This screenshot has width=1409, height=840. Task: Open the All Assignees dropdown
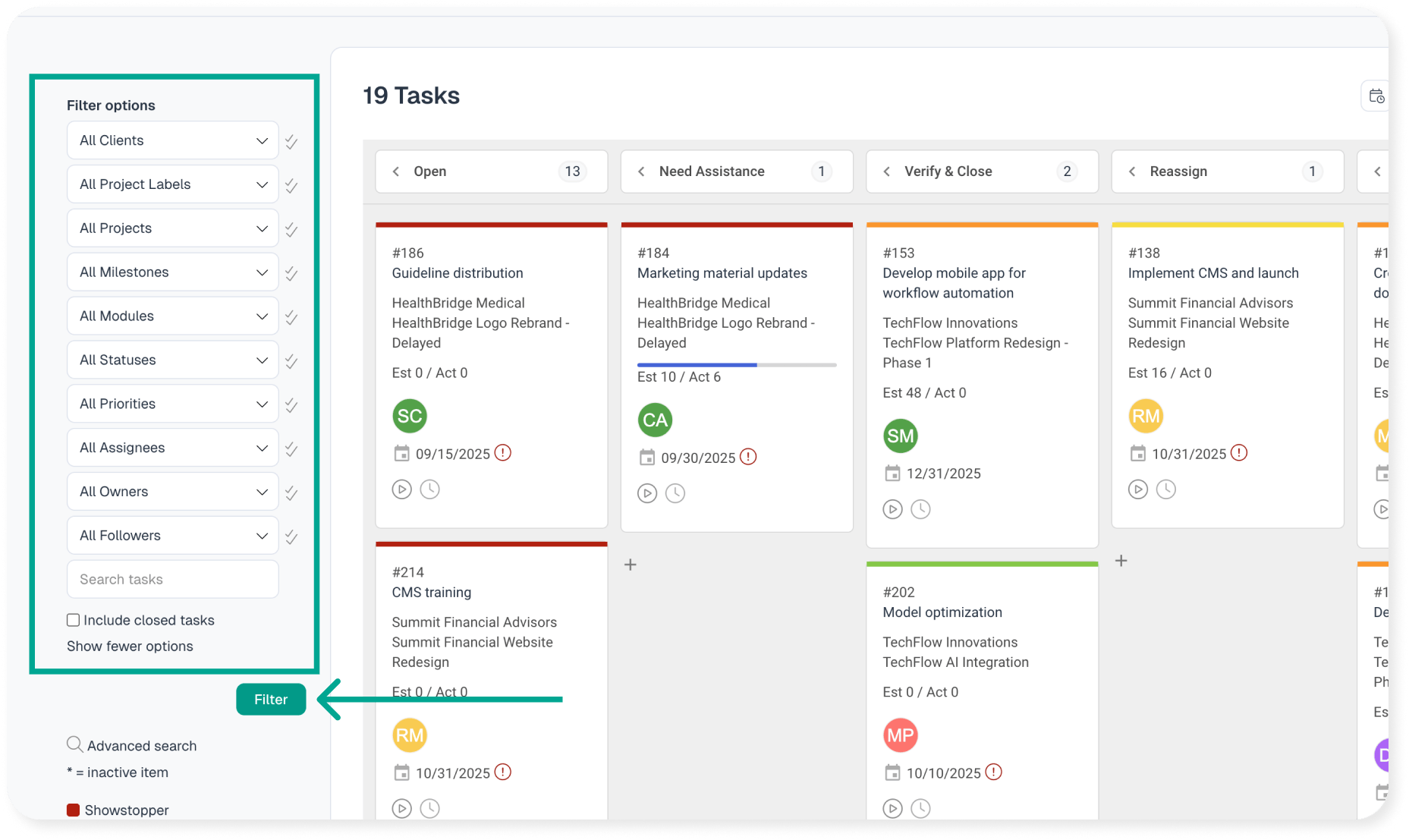pyautogui.click(x=173, y=448)
